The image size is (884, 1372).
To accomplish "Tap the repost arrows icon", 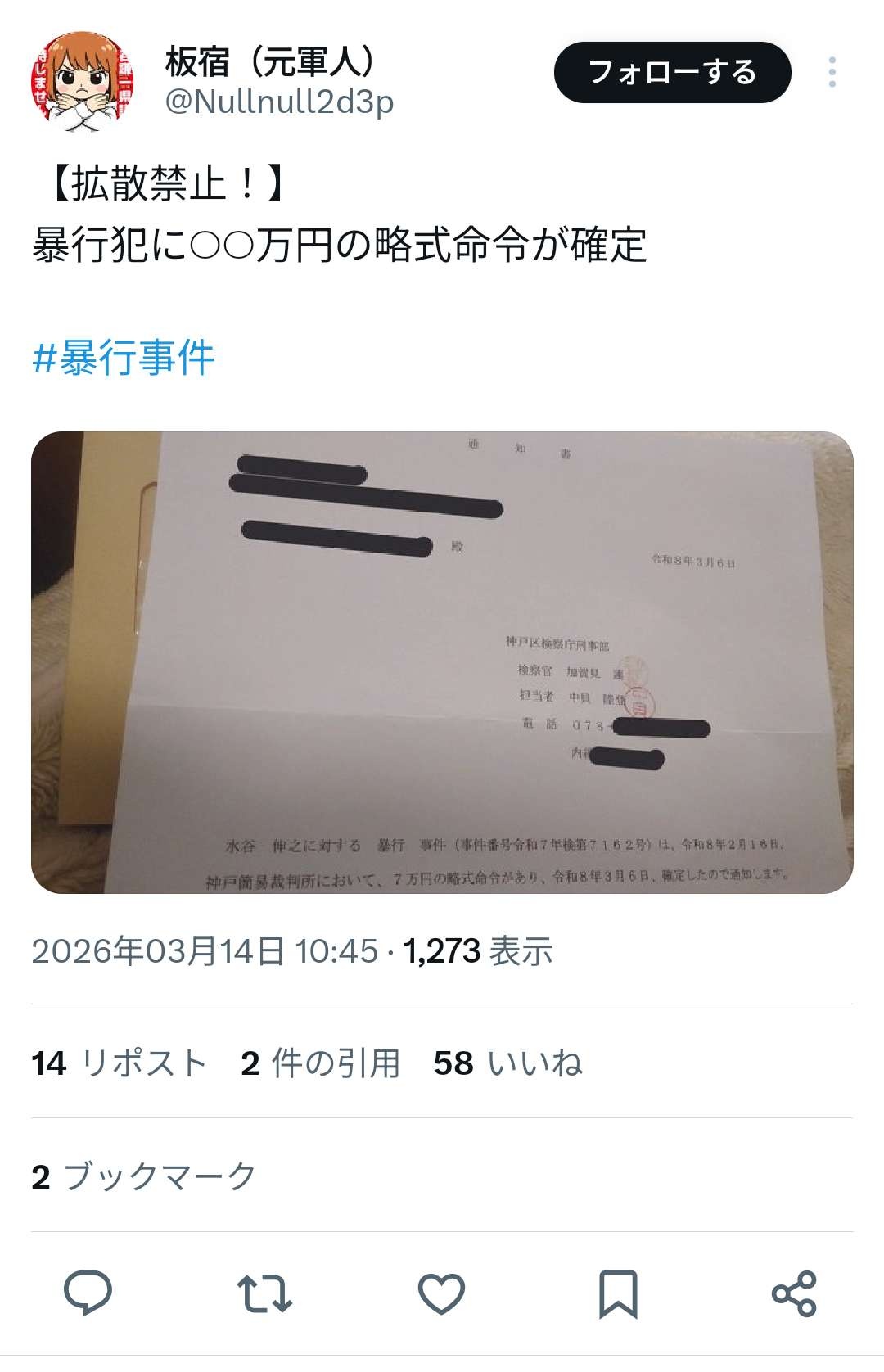I will click(264, 1293).
